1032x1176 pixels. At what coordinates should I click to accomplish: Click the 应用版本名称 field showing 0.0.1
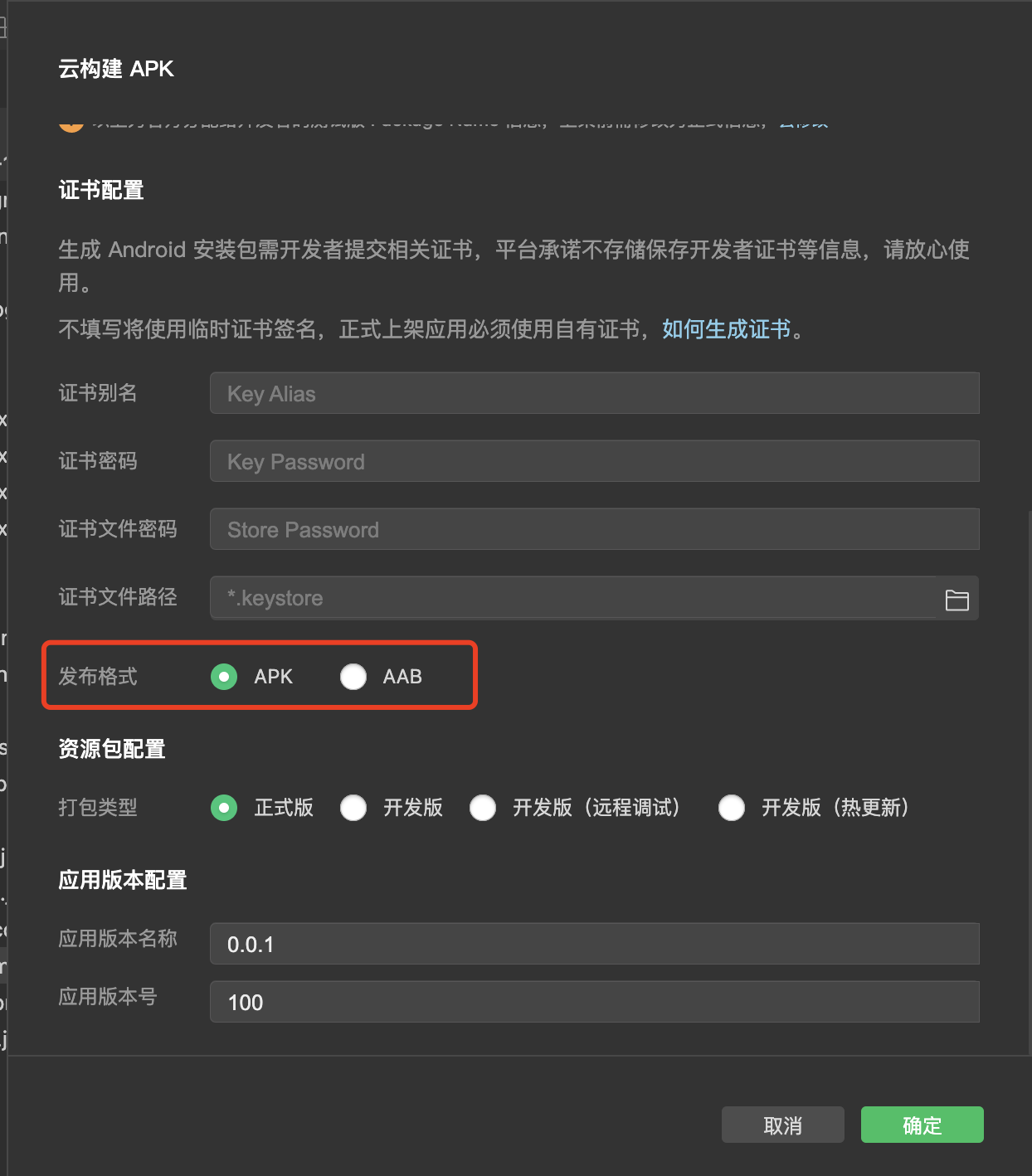coord(594,945)
